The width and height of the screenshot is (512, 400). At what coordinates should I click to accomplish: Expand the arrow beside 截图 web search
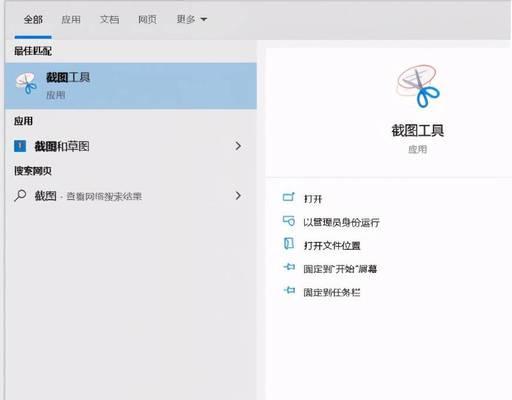pyautogui.click(x=238, y=196)
